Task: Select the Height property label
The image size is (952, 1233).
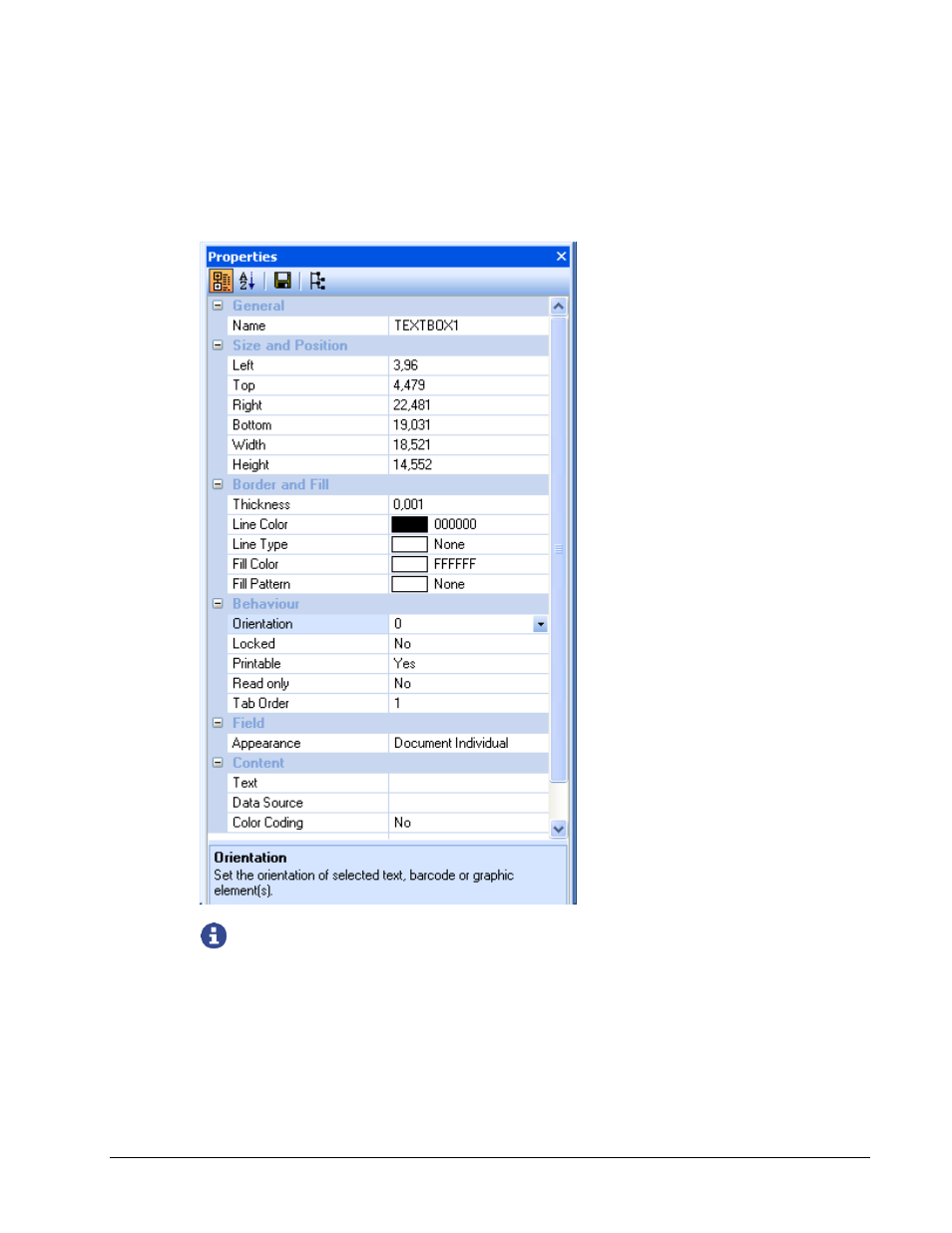Action: pyautogui.click(x=250, y=465)
